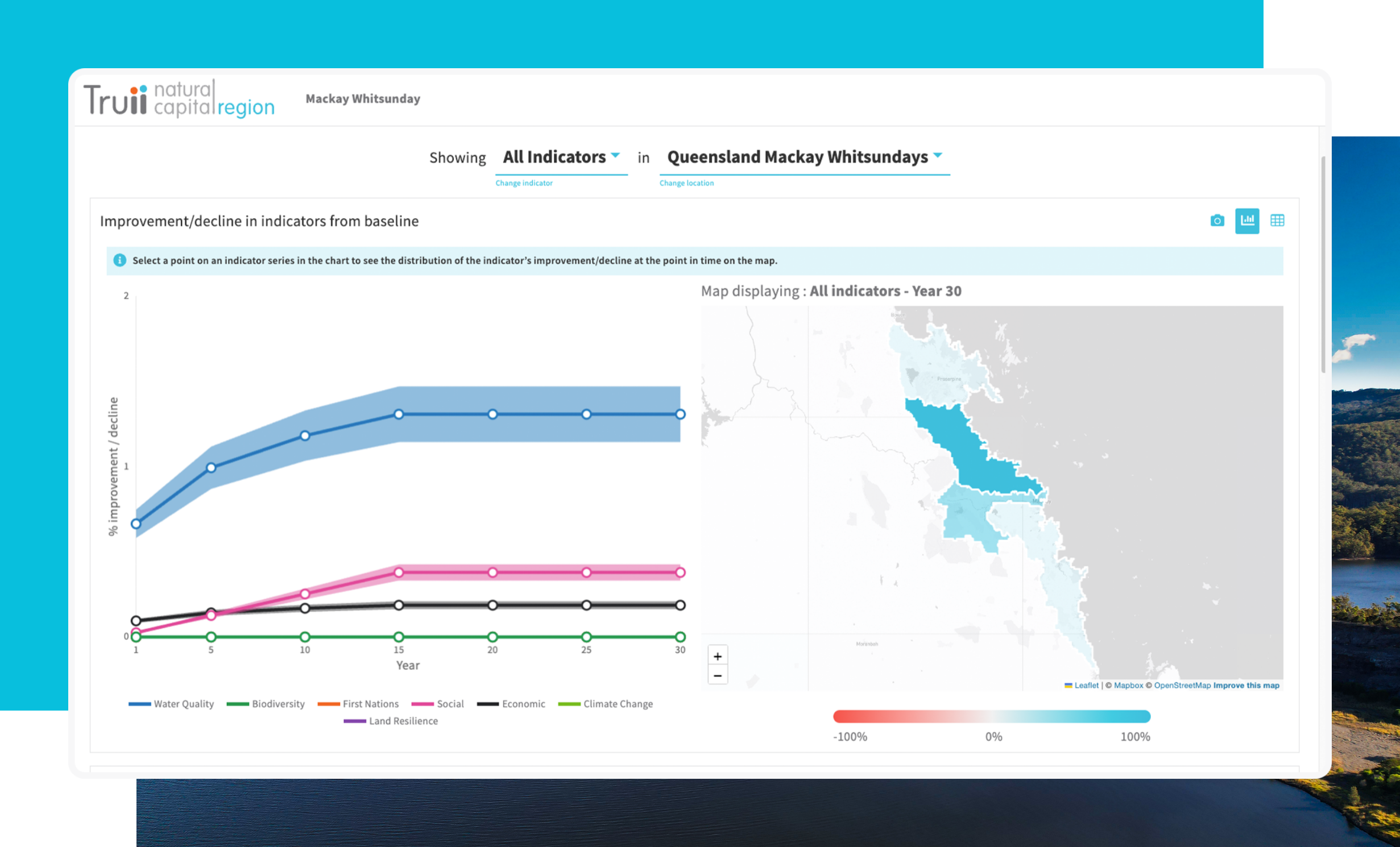Screen dimensions: 1400x847
Task: Click the camera snapshot icon
Action: [x=1217, y=221]
